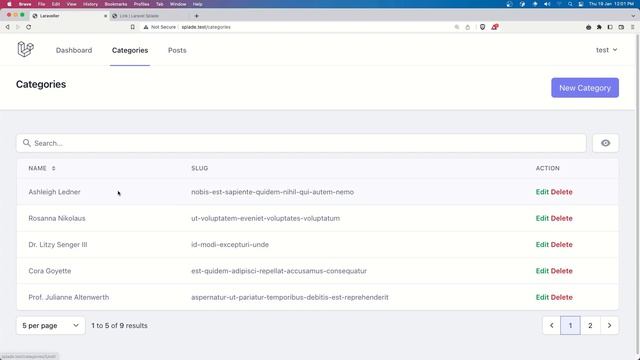
Task: Edit the Dr. Litzy Senger III category
Action: (542, 244)
